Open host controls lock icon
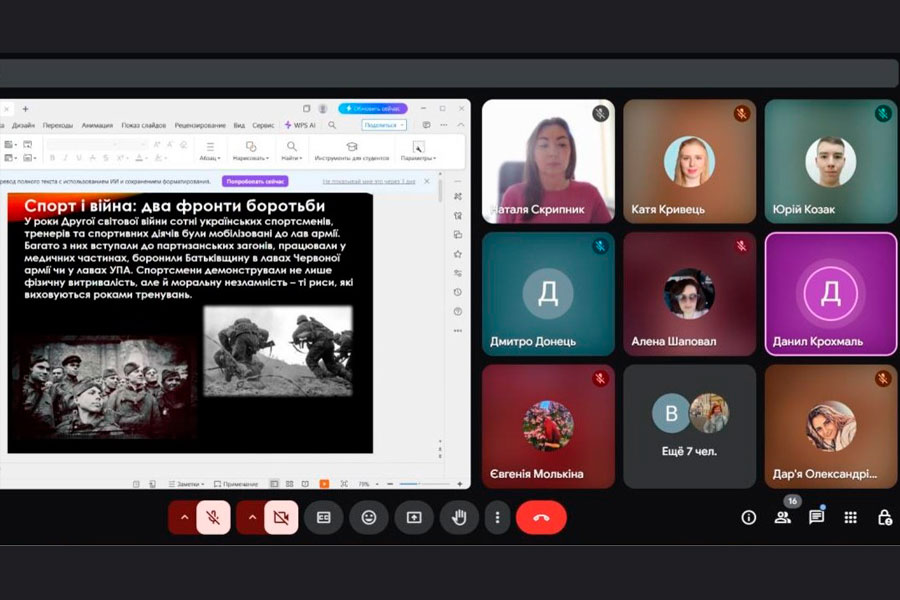Screen dimensions: 900x600 (x=884, y=517)
